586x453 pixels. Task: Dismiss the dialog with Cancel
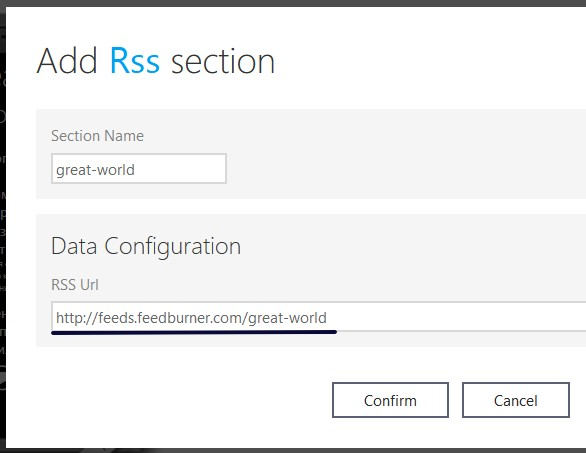pyautogui.click(x=516, y=400)
